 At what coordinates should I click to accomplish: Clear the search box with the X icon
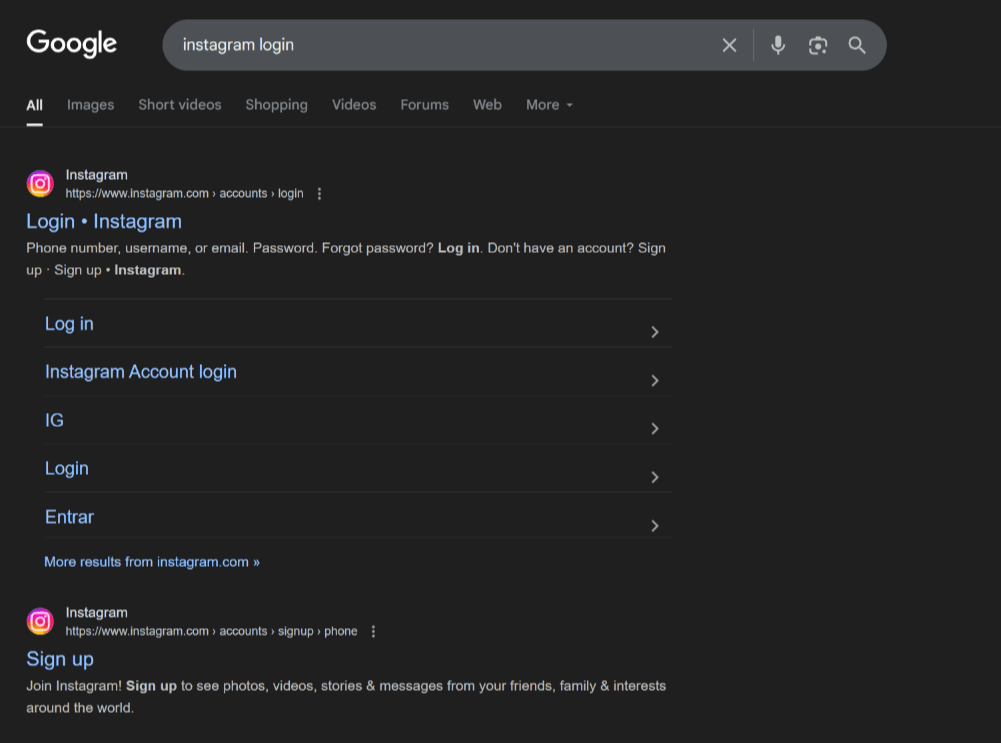729,45
